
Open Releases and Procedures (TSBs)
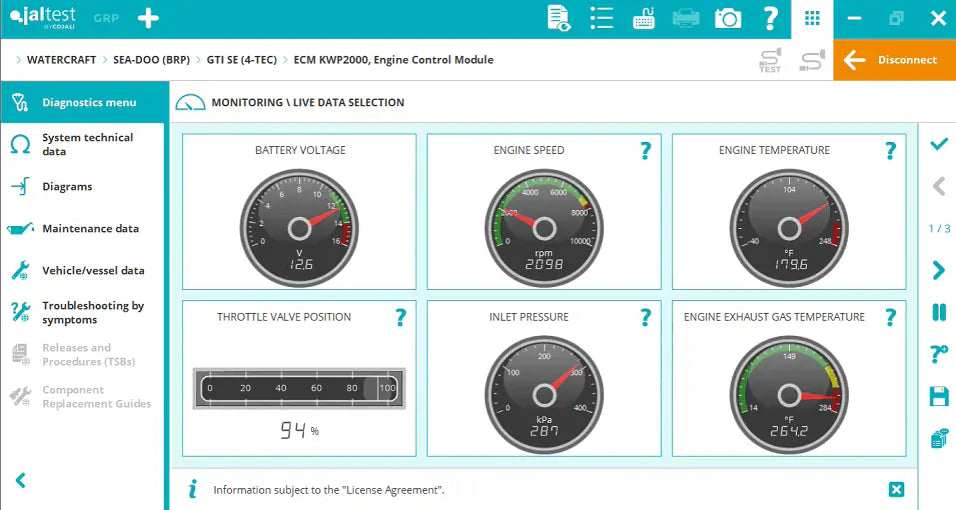[x=82, y=354]
